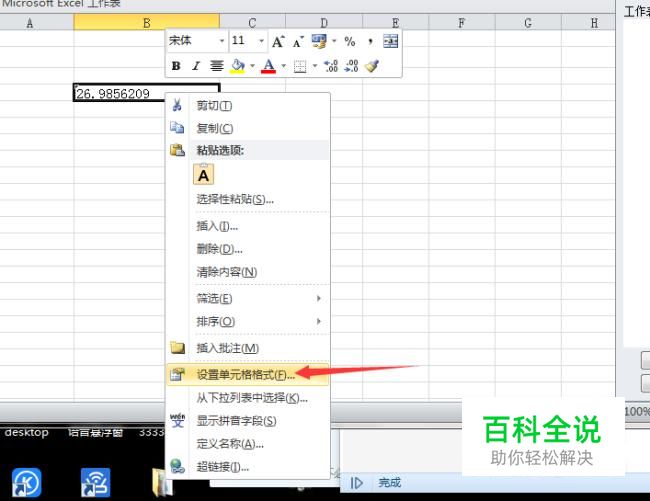Increase decimal places in mini toolbar
This screenshot has height=501, width=650.
click(331, 66)
